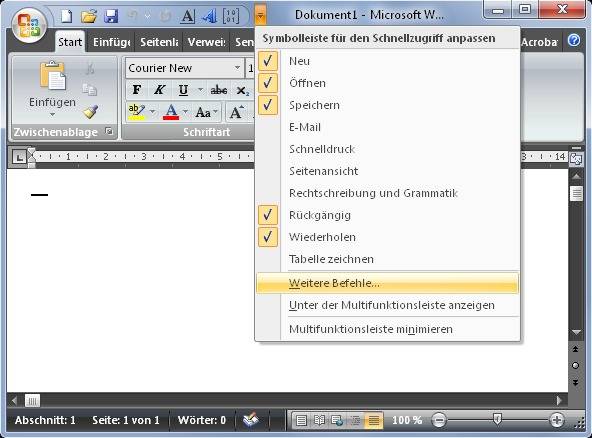Image resolution: width=592 pixels, height=438 pixels.
Task: Click the open folder icon in quick access
Action: tap(89, 16)
